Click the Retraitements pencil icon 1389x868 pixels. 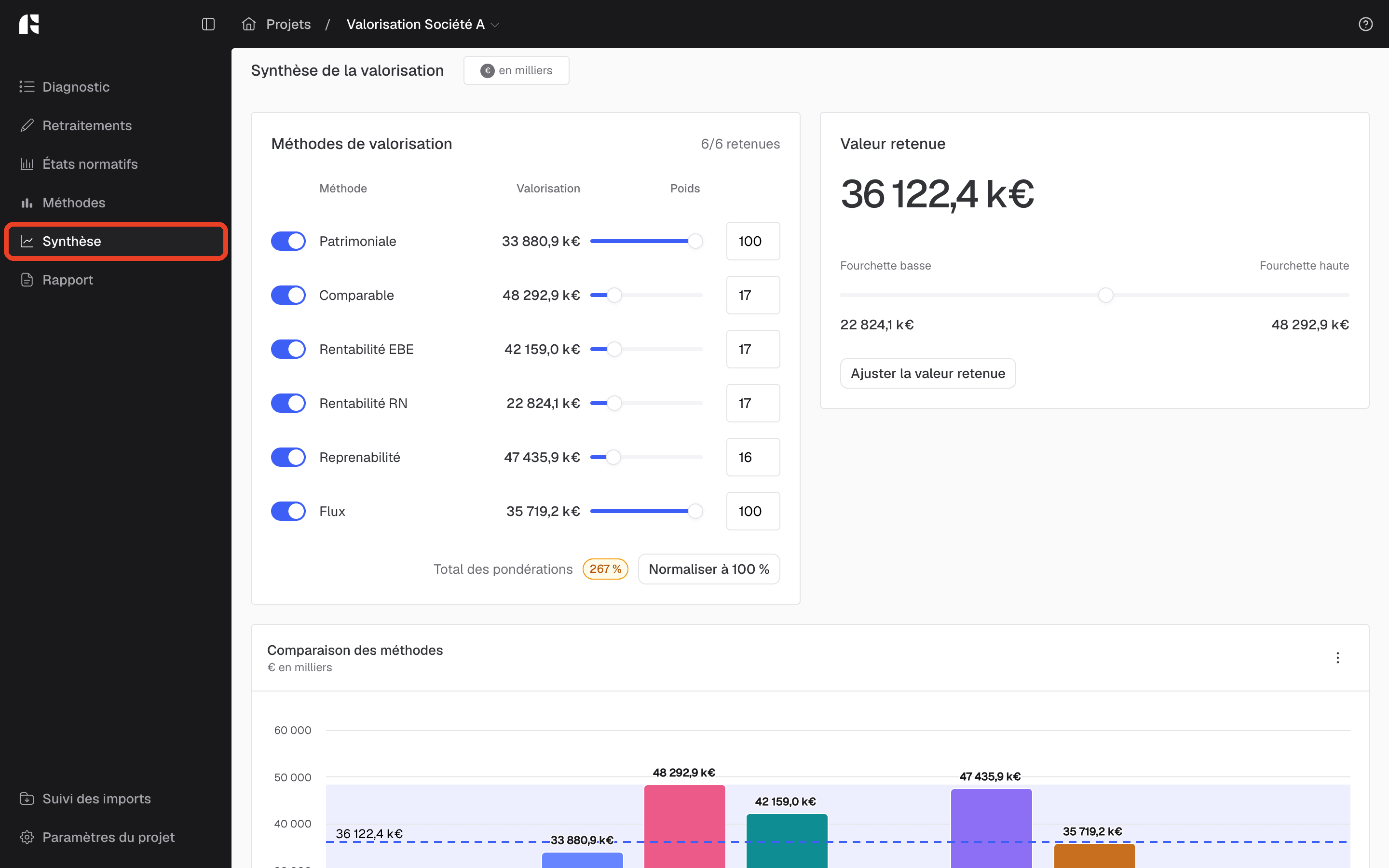pos(27,125)
